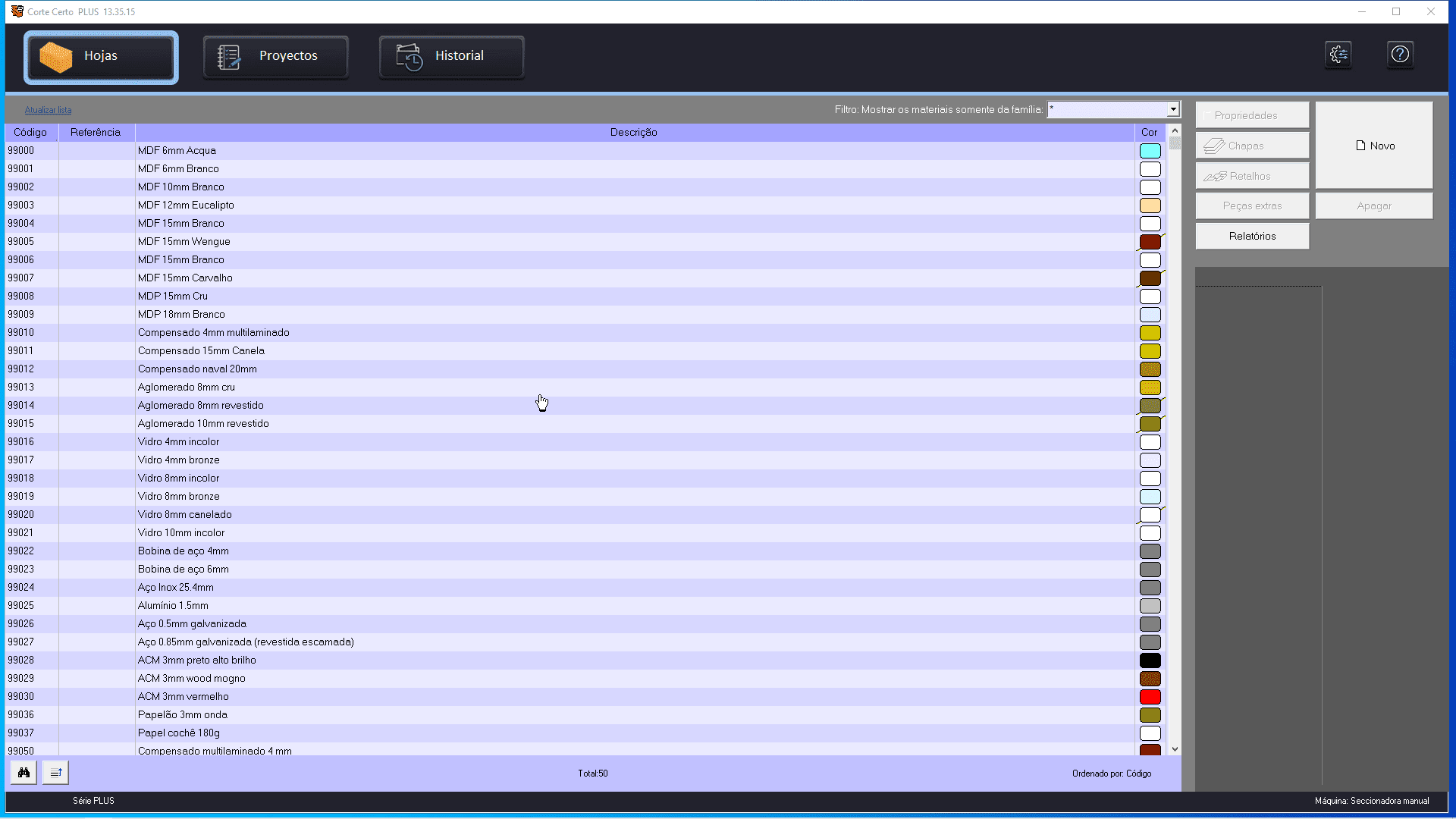Viewport: 1456px width, 819px height.
Task: Click the Atualizar lista link
Action: click(x=48, y=110)
